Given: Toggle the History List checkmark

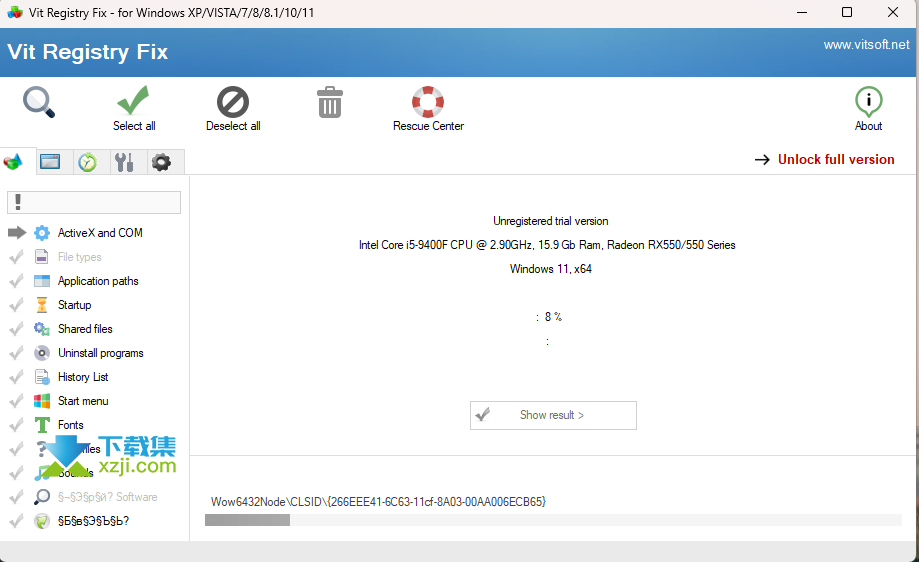Looking at the screenshot, I should pos(16,377).
